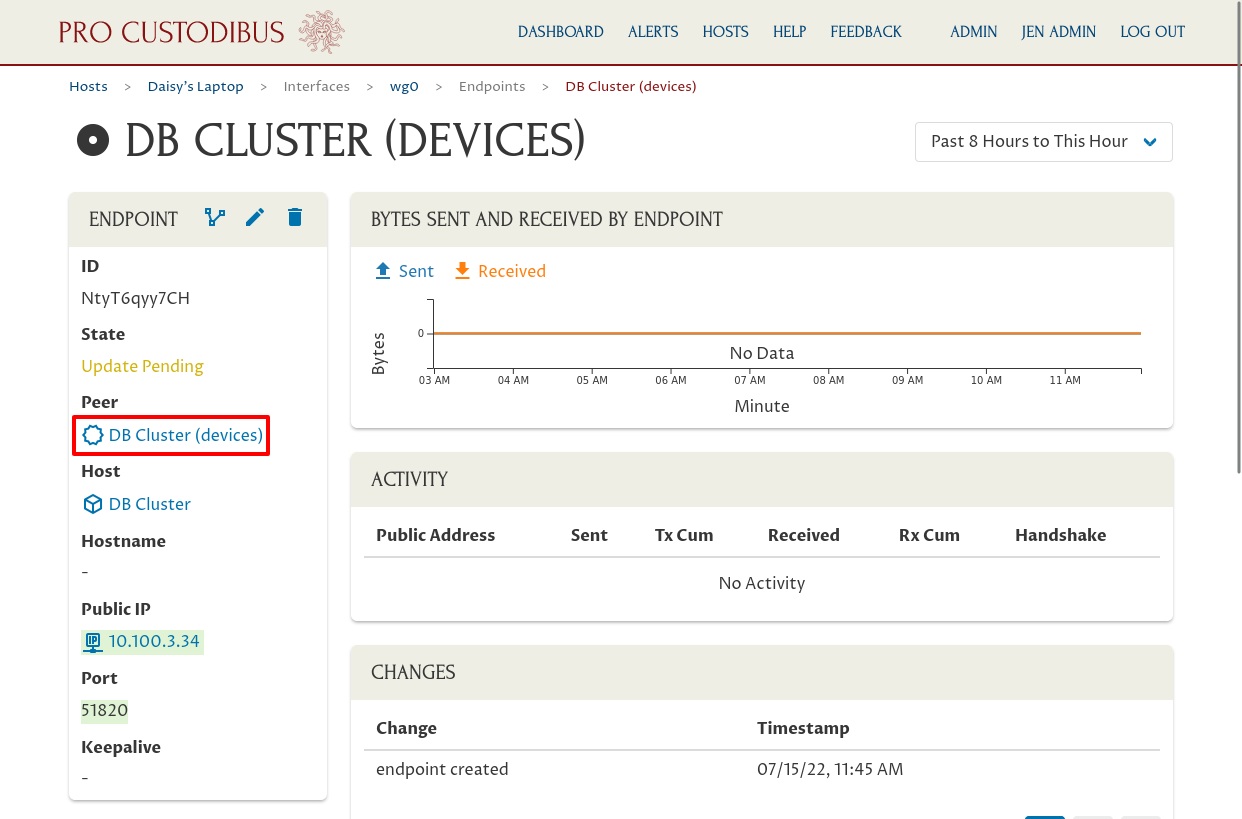The image size is (1242, 819).
Task: Log out of the application
Action: tap(1153, 32)
